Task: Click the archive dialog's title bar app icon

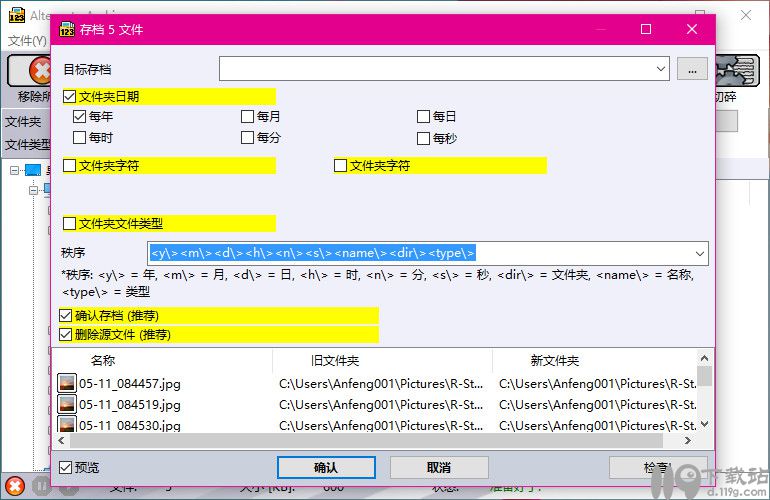Action: [x=67, y=29]
